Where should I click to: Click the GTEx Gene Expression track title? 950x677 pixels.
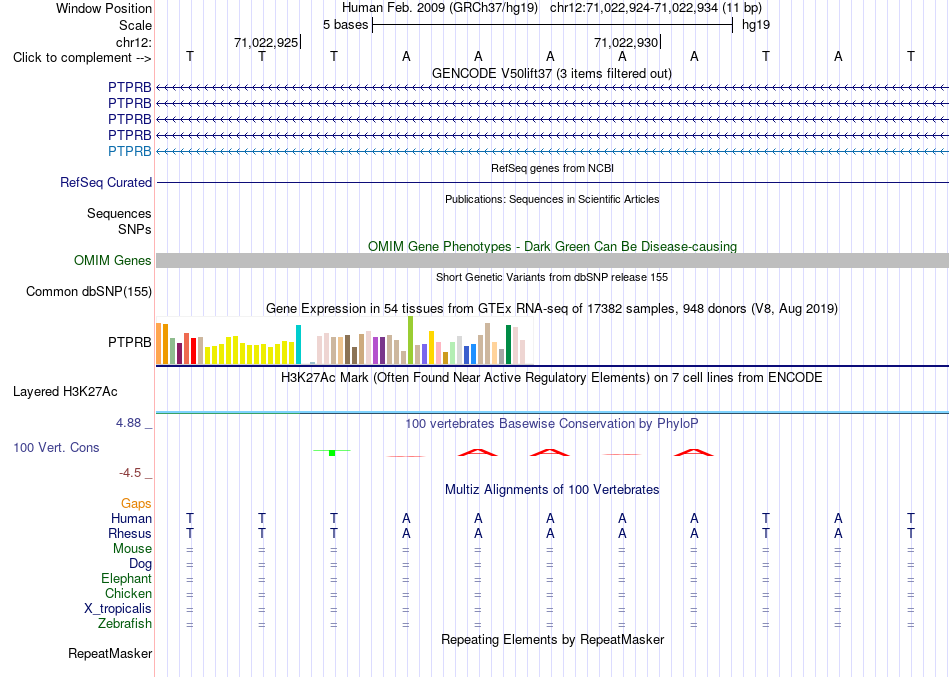[x=552, y=308]
